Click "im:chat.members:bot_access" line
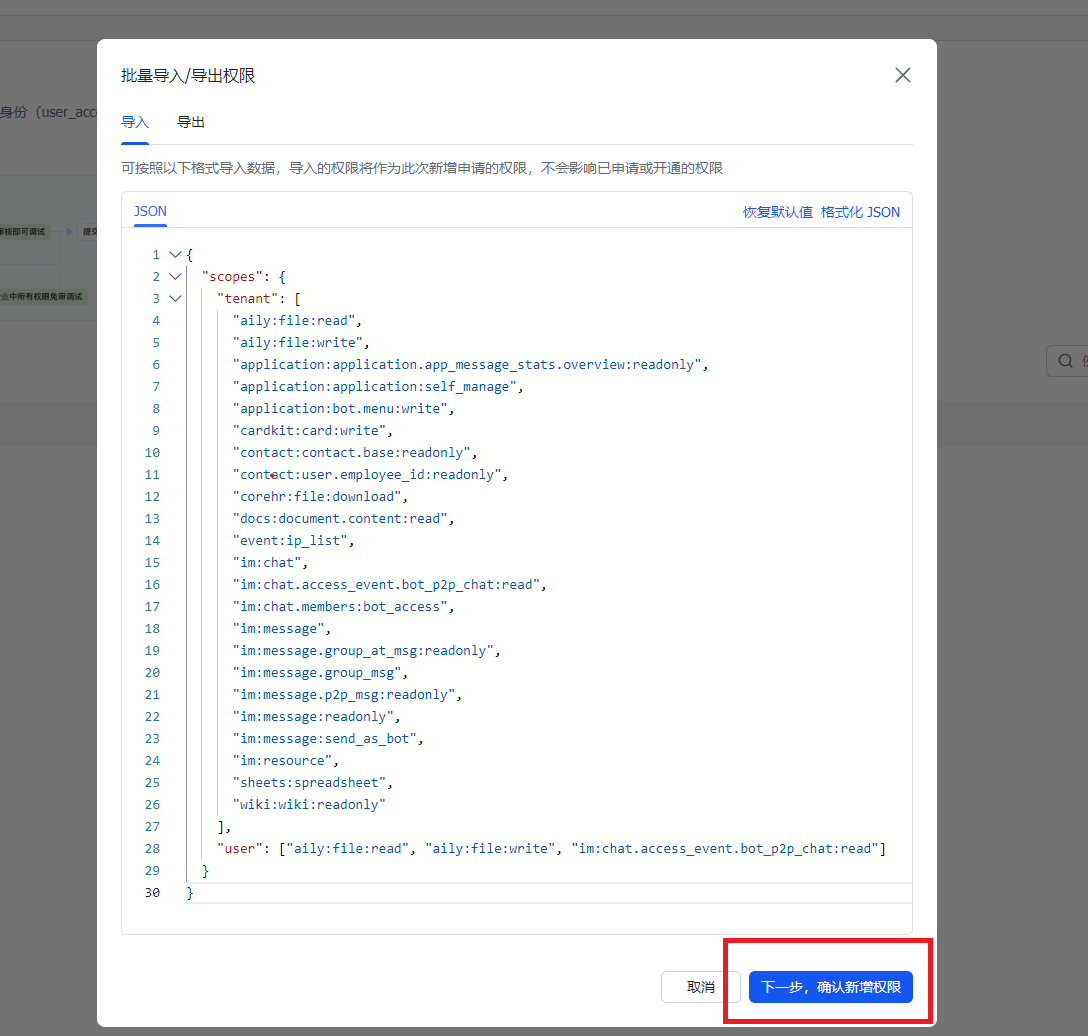This screenshot has width=1088, height=1036. coord(343,606)
